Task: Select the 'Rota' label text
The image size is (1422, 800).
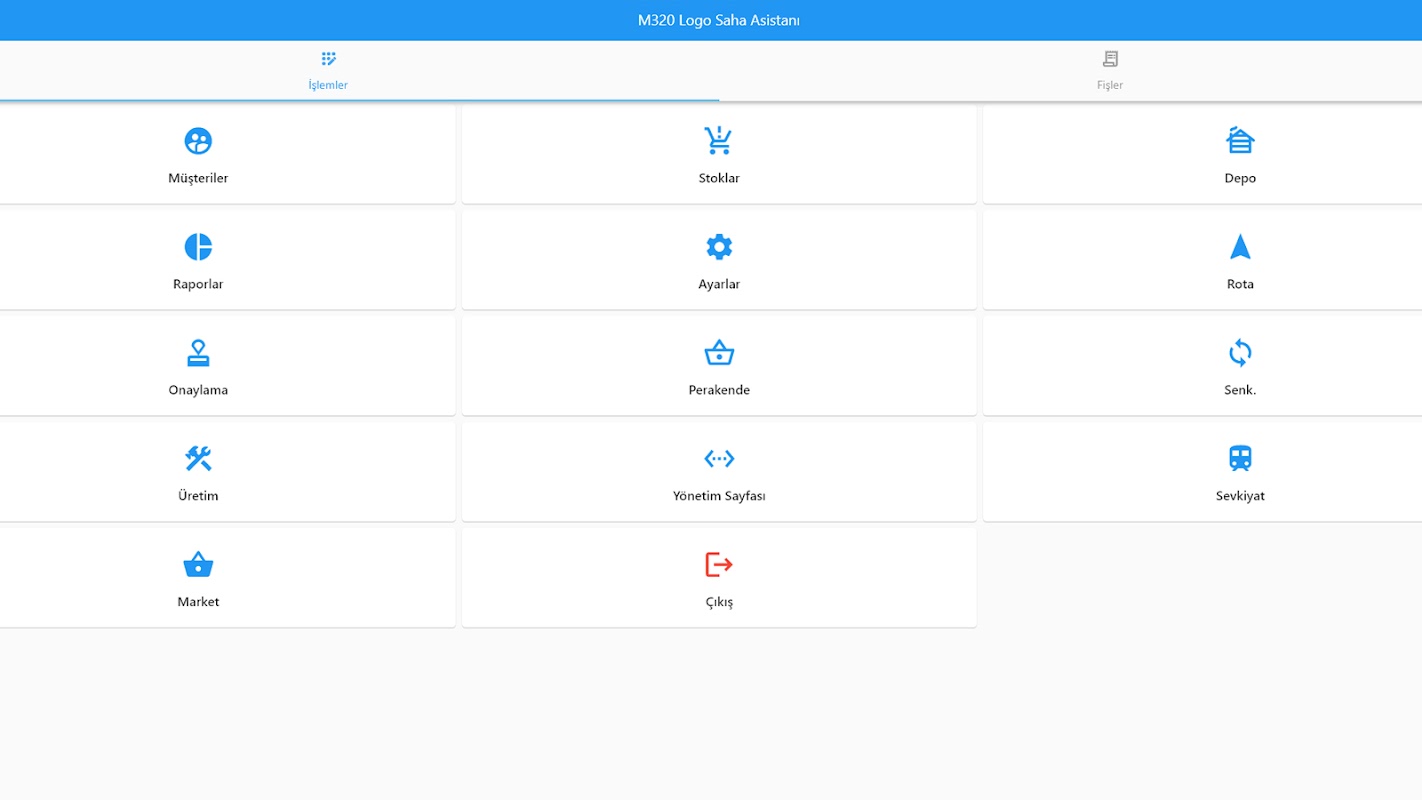Action: point(1240,284)
